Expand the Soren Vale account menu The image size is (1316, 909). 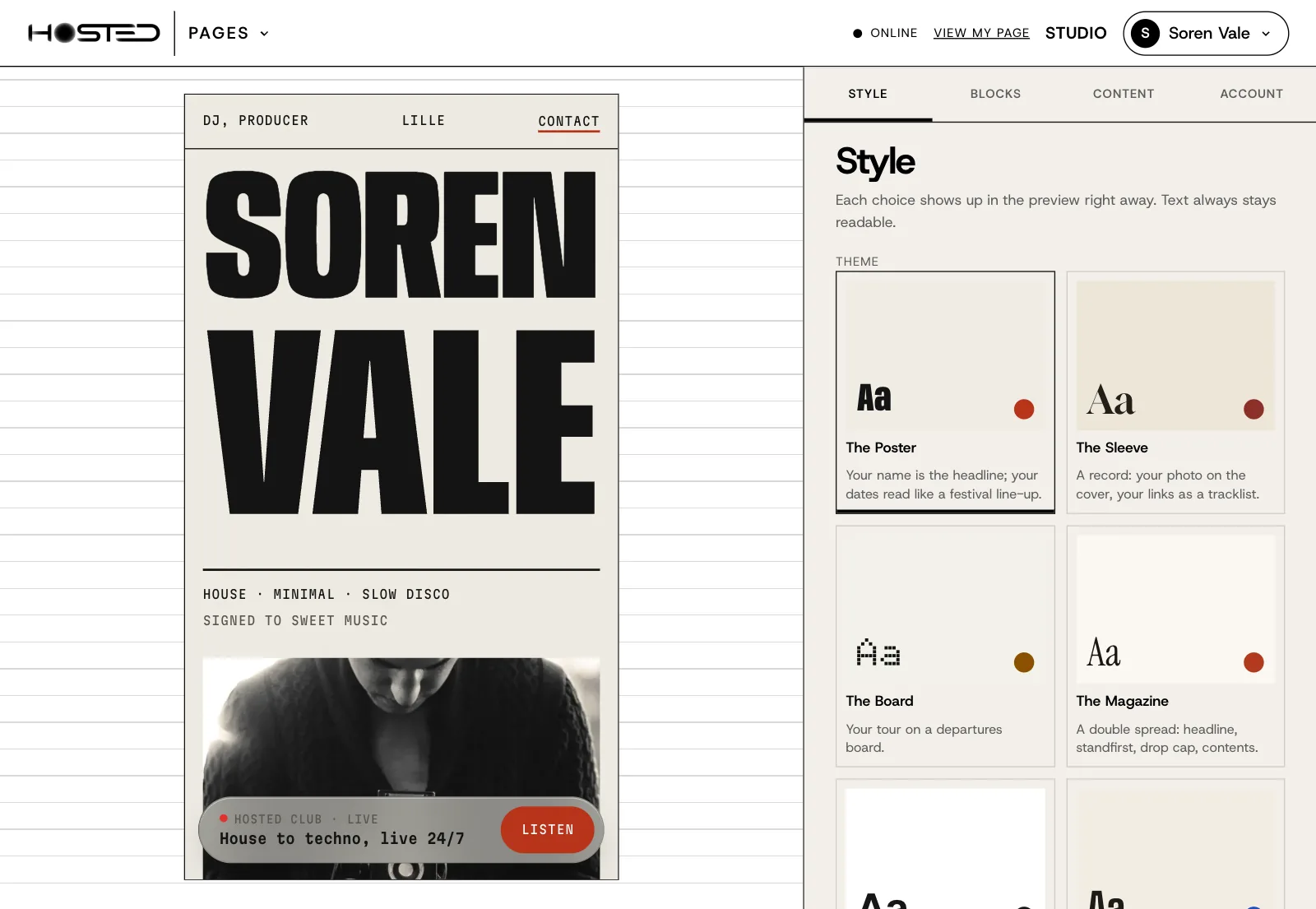(x=1206, y=34)
